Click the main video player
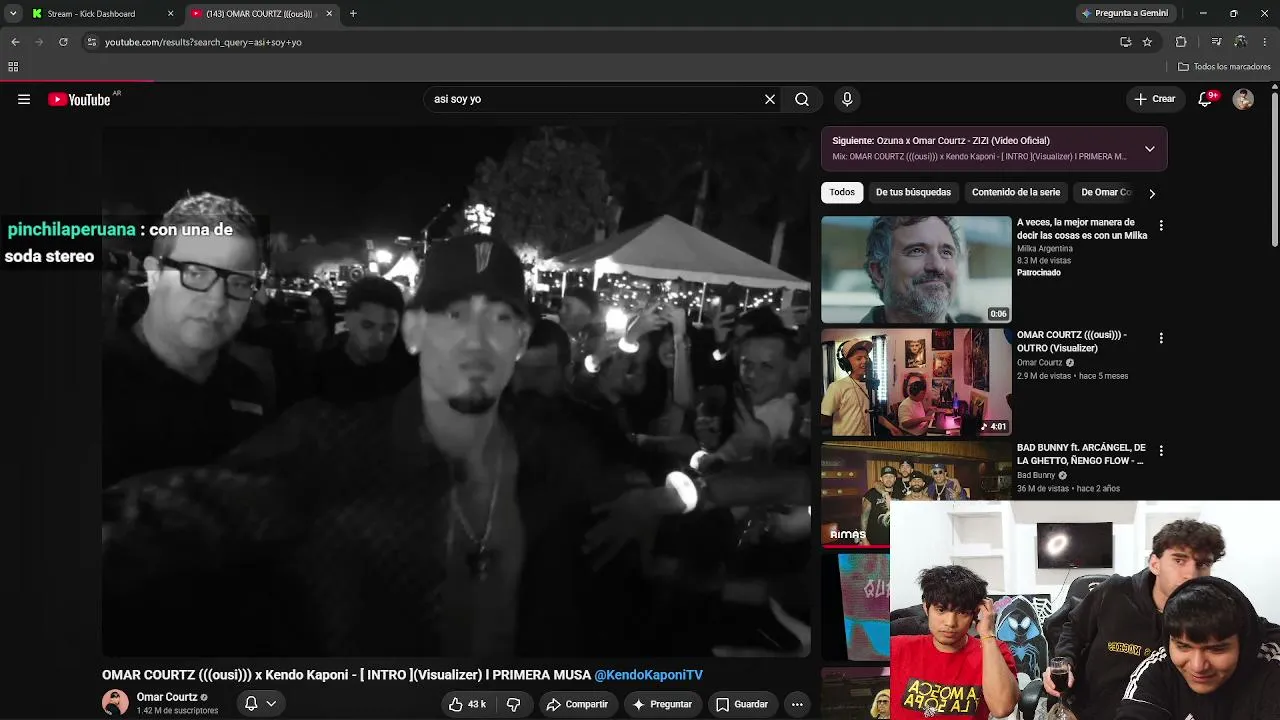Viewport: 1280px width, 720px height. 456,390
